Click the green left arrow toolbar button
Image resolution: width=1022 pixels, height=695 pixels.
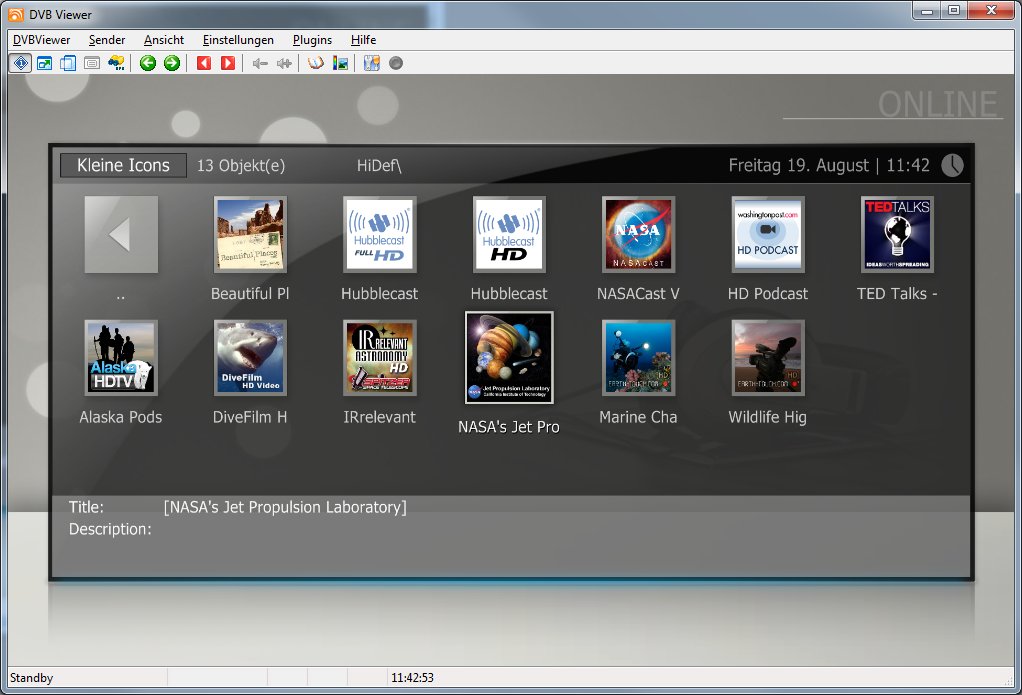coord(148,63)
